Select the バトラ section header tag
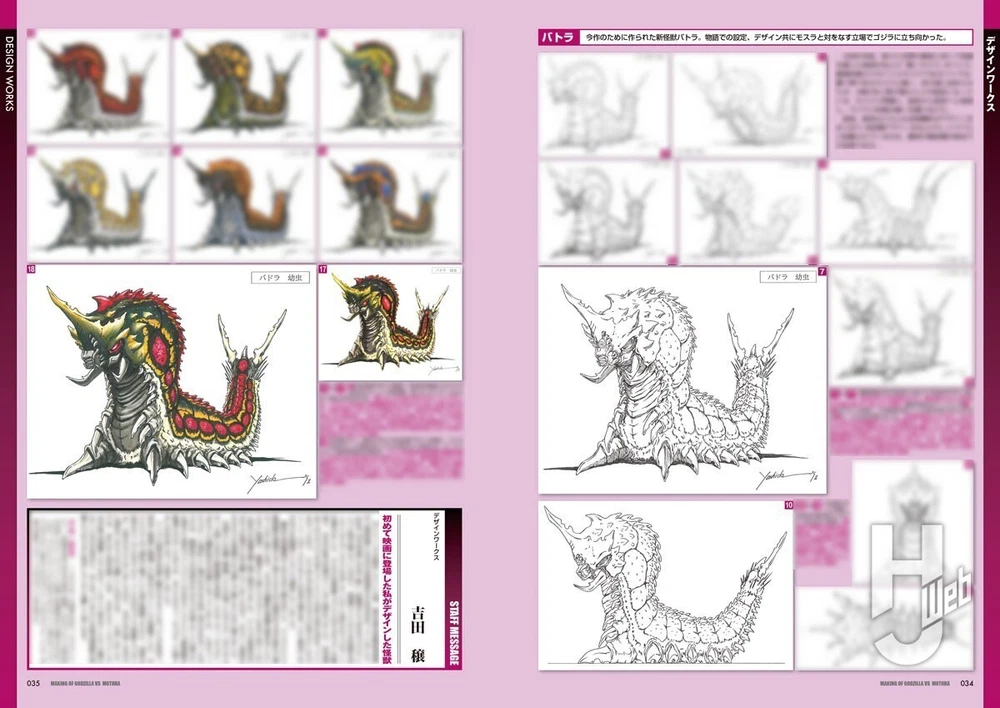 click(x=557, y=37)
